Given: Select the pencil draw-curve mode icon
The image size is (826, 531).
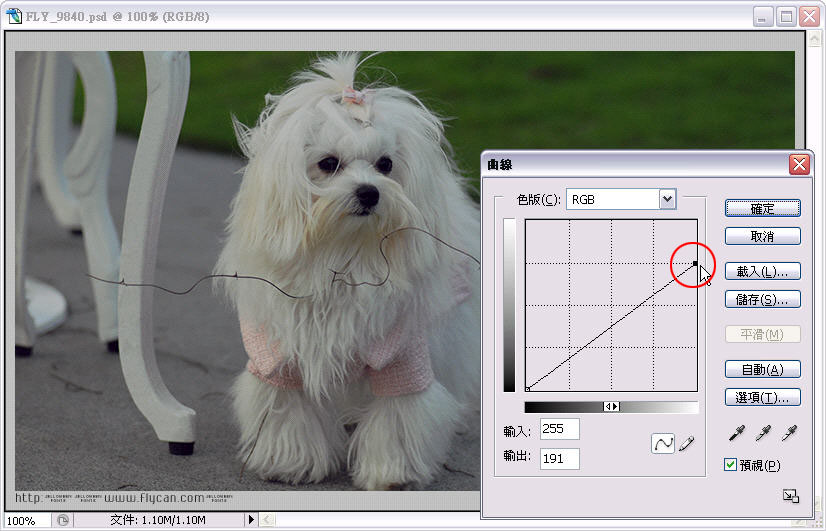Looking at the screenshot, I should coord(686,444).
